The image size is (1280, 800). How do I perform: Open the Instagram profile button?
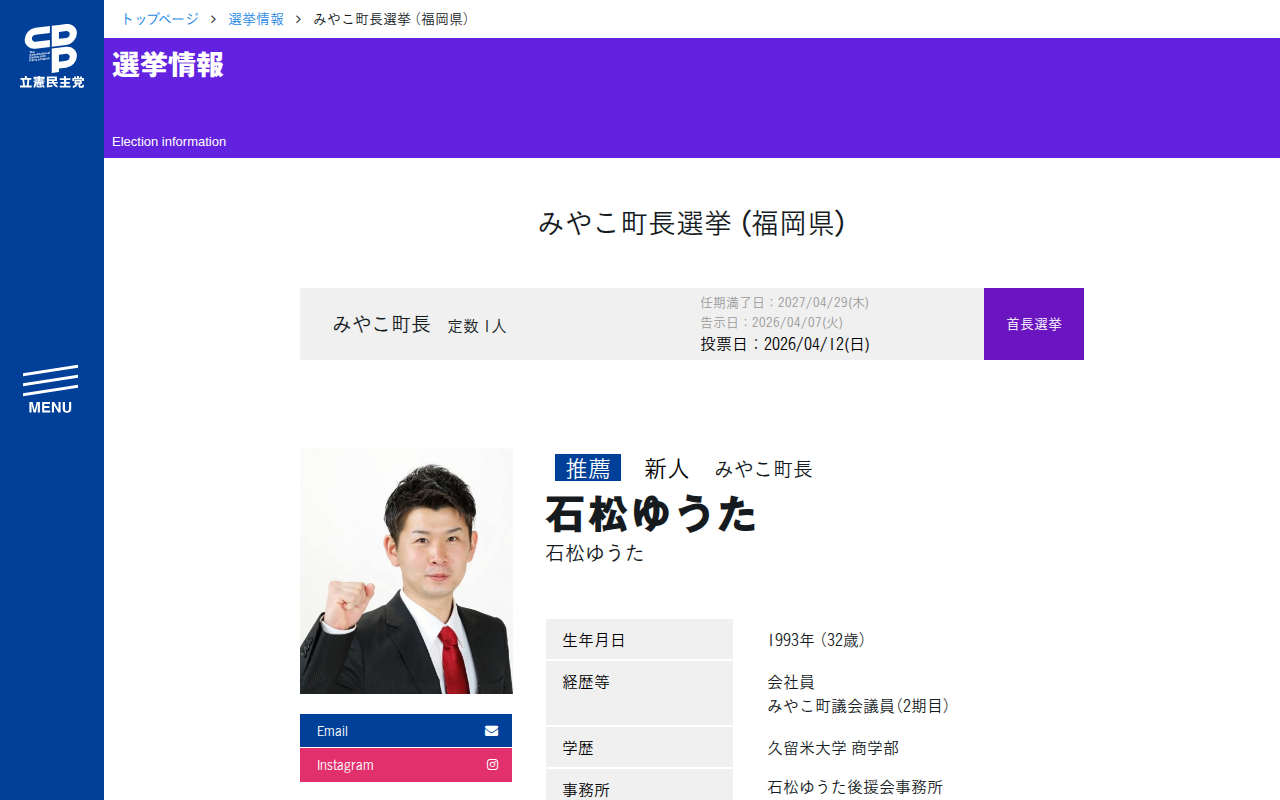pos(406,765)
